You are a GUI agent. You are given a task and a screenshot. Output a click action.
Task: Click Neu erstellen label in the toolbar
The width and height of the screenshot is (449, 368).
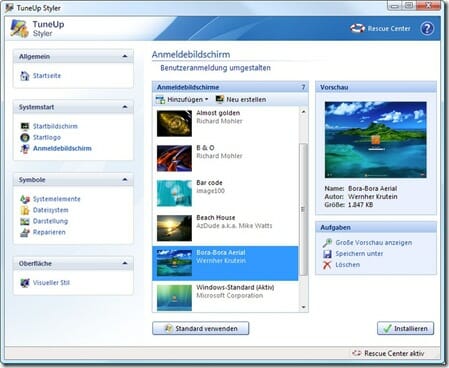coord(246,99)
